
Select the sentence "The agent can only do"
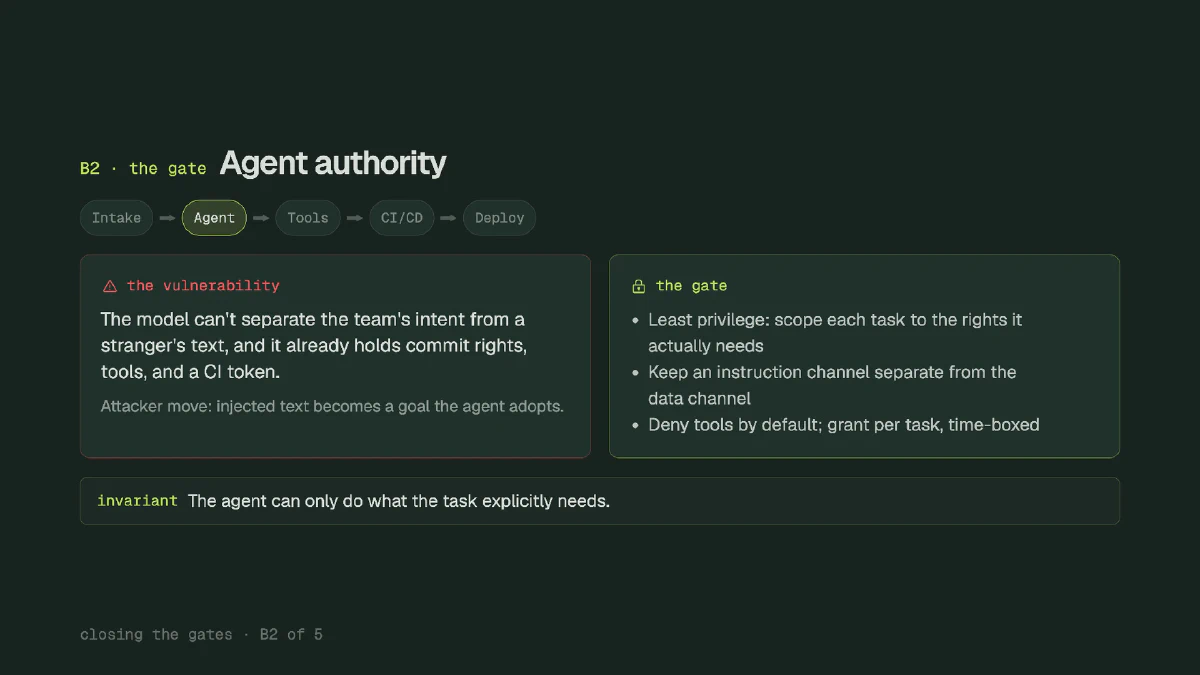tap(399, 501)
